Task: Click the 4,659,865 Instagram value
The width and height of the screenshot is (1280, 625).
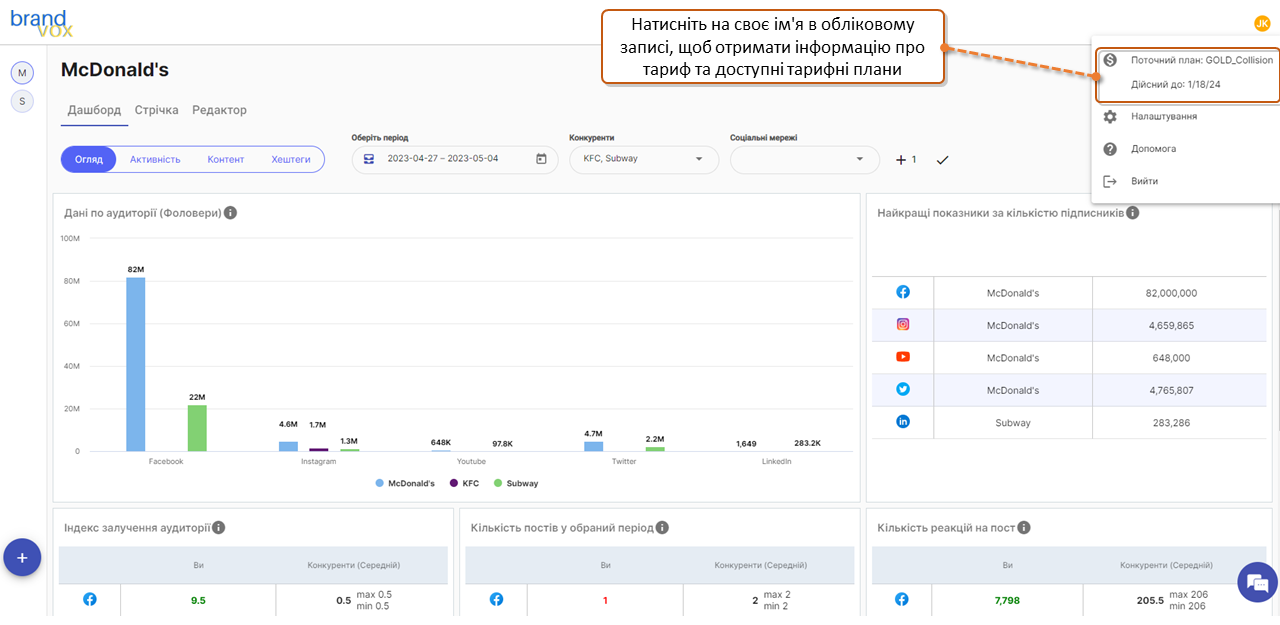Action: coord(1171,325)
